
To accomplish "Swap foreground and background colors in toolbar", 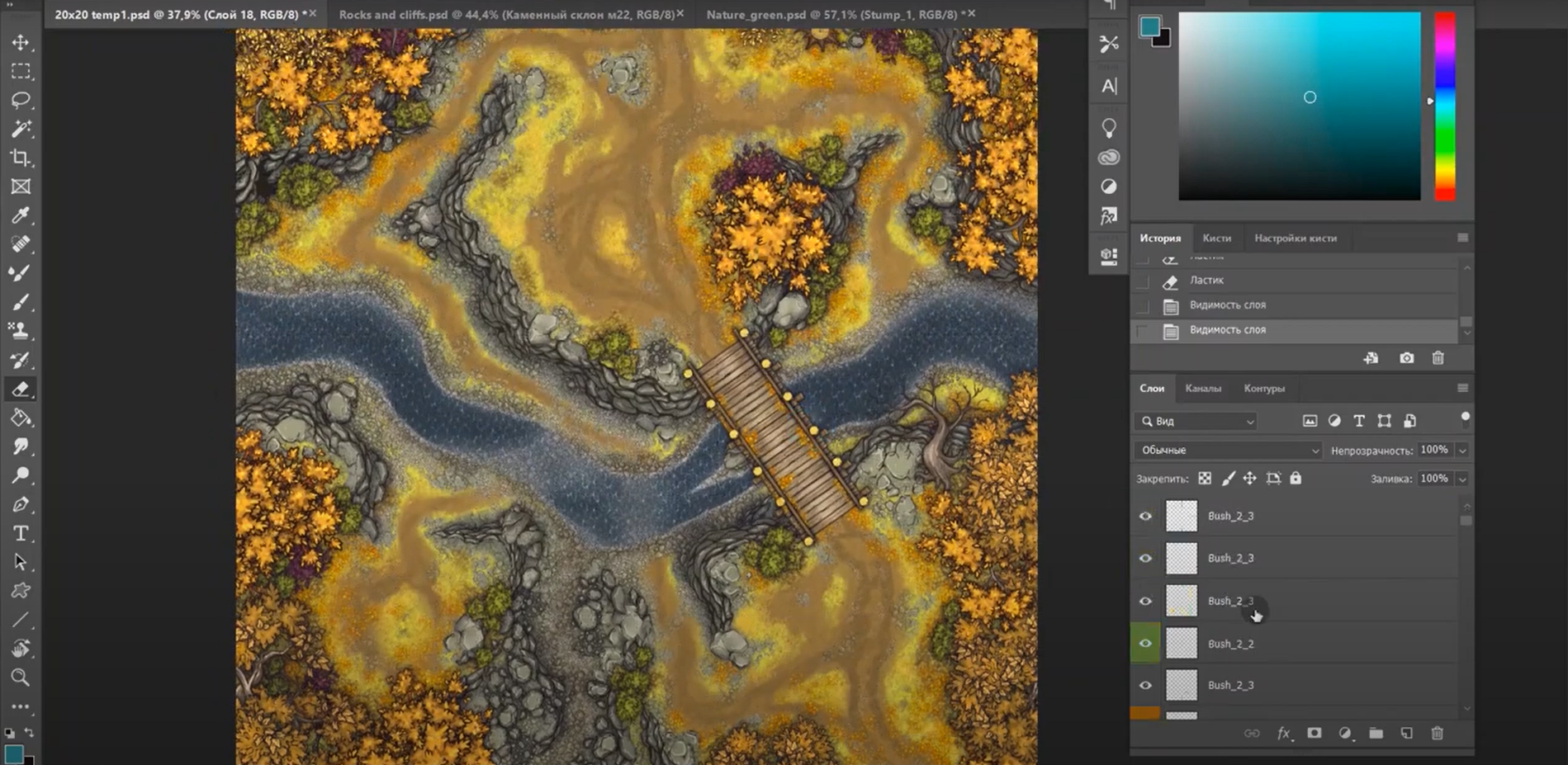I will coord(29,733).
